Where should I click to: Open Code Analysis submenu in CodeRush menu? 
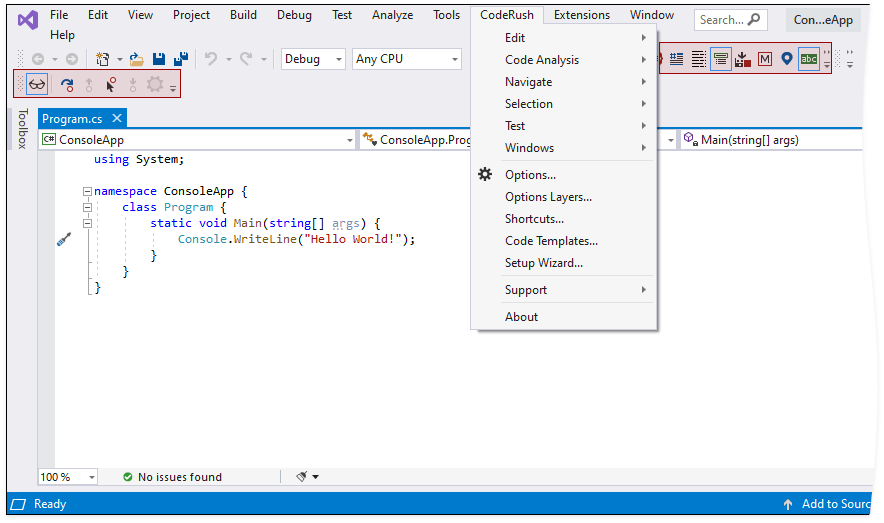point(564,60)
